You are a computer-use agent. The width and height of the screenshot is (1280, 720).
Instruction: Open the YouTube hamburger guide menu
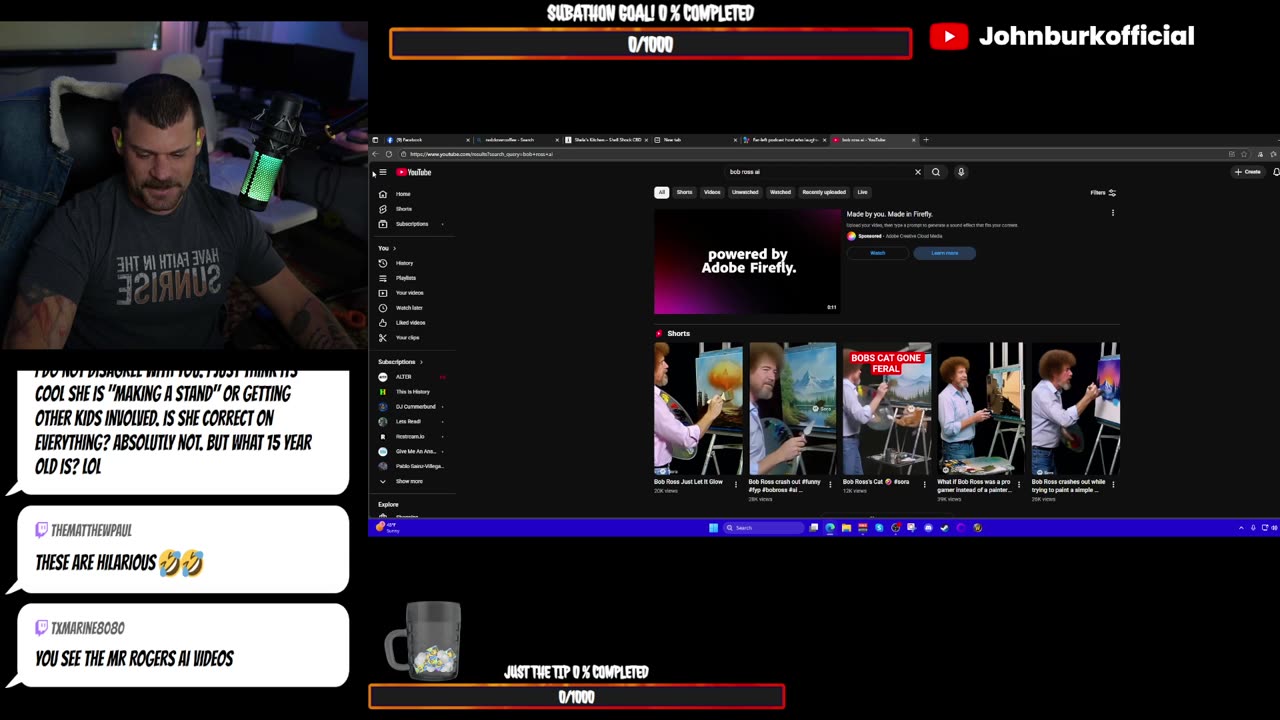382,172
